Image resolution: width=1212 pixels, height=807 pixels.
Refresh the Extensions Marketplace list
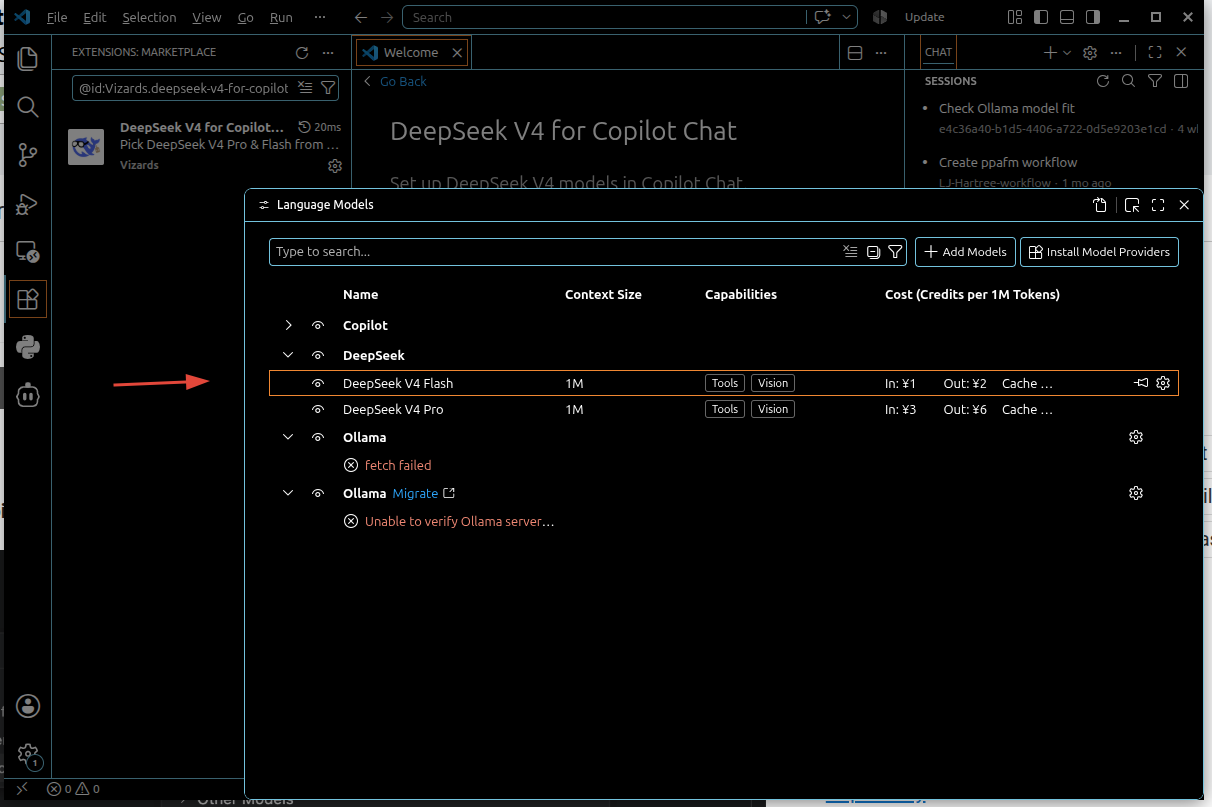pos(302,53)
